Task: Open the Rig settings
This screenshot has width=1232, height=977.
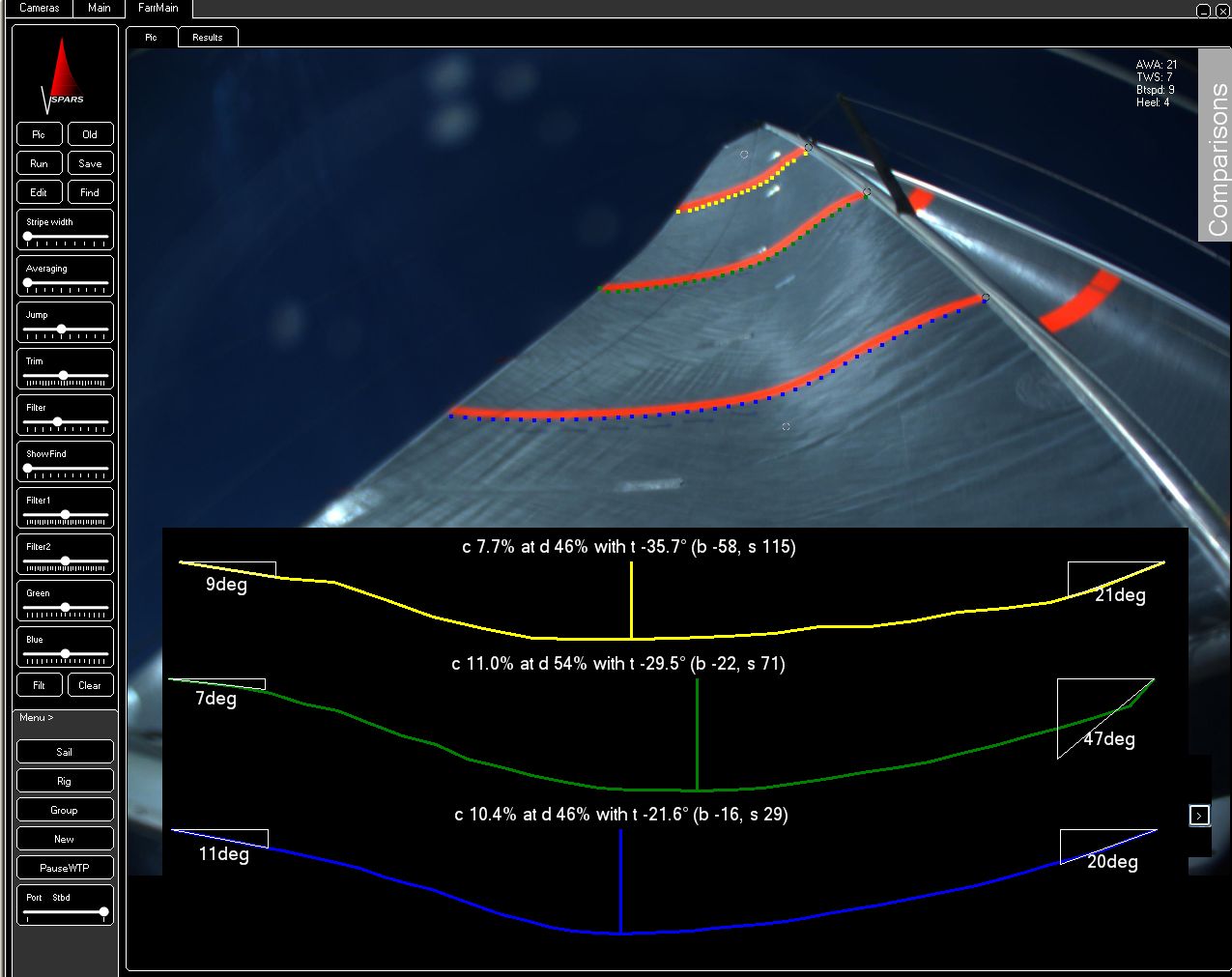Action: pos(64,780)
